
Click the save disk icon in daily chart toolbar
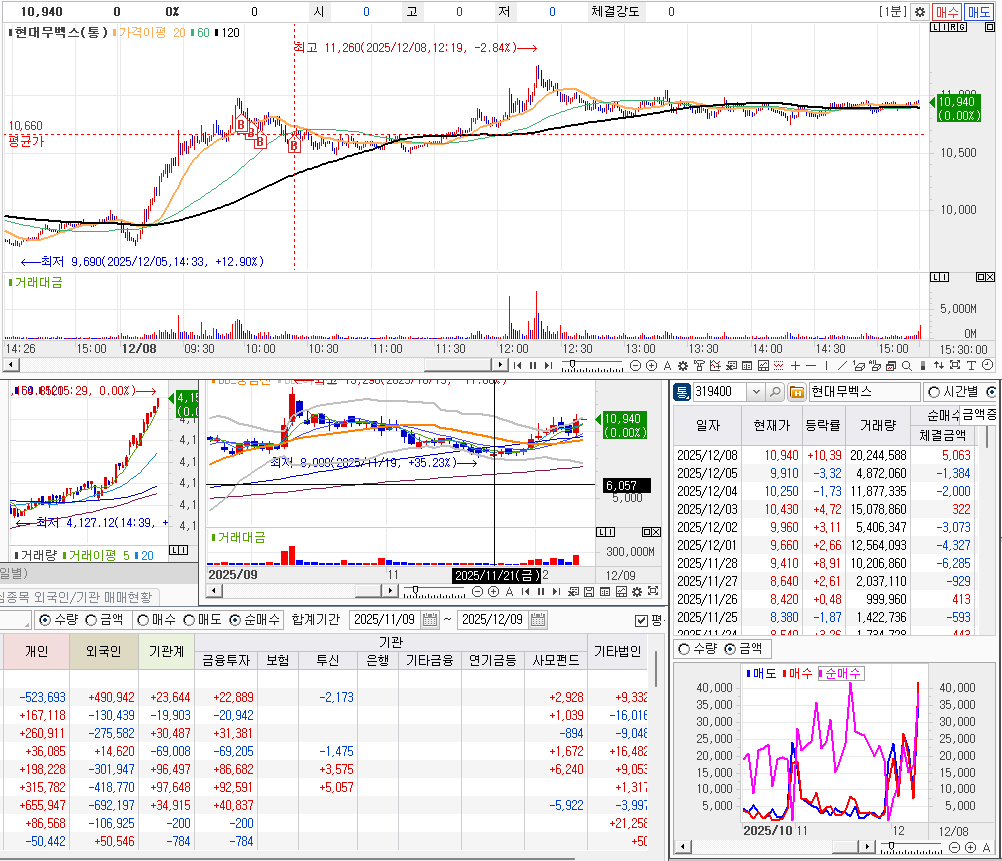click(x=589, y=592)
